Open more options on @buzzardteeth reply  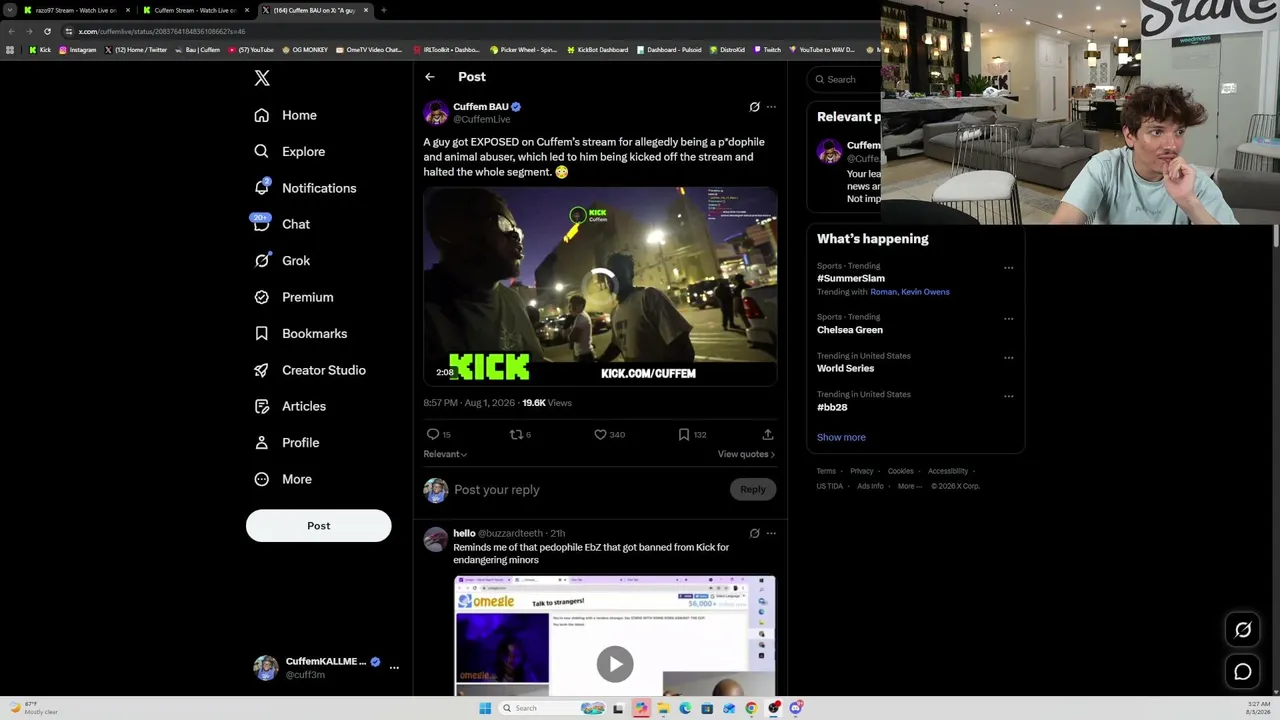[x=771, y=534]
